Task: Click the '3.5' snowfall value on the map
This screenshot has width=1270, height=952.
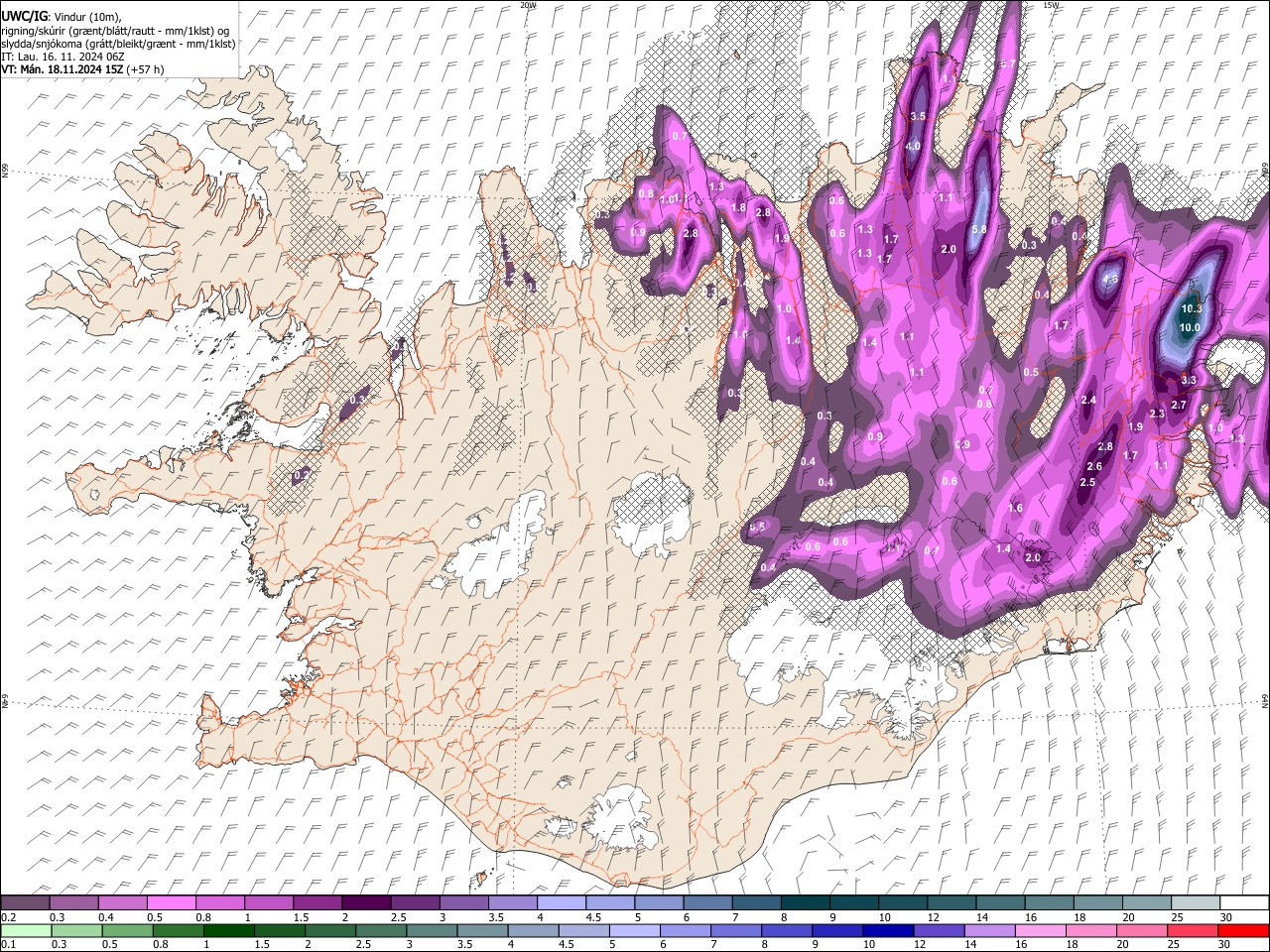Action: pyautogui.click(x=918, y=116)
